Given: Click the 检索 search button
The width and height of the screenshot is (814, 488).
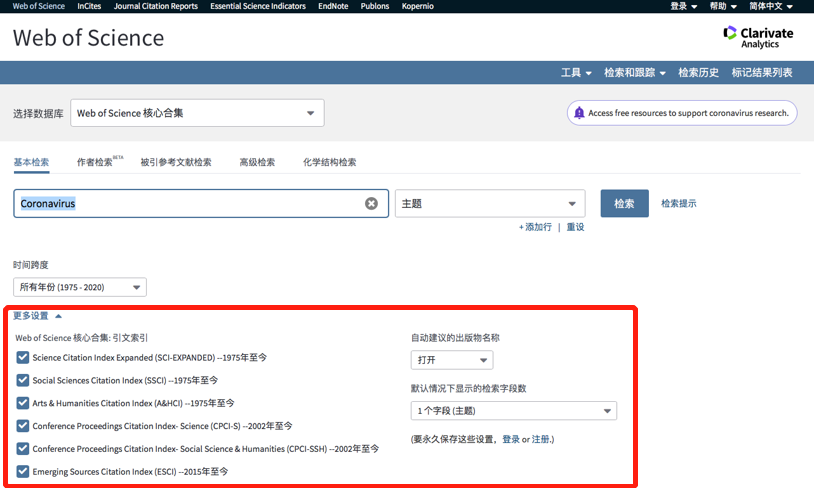Looking at the screenshot, I should (x=625, y=204).
